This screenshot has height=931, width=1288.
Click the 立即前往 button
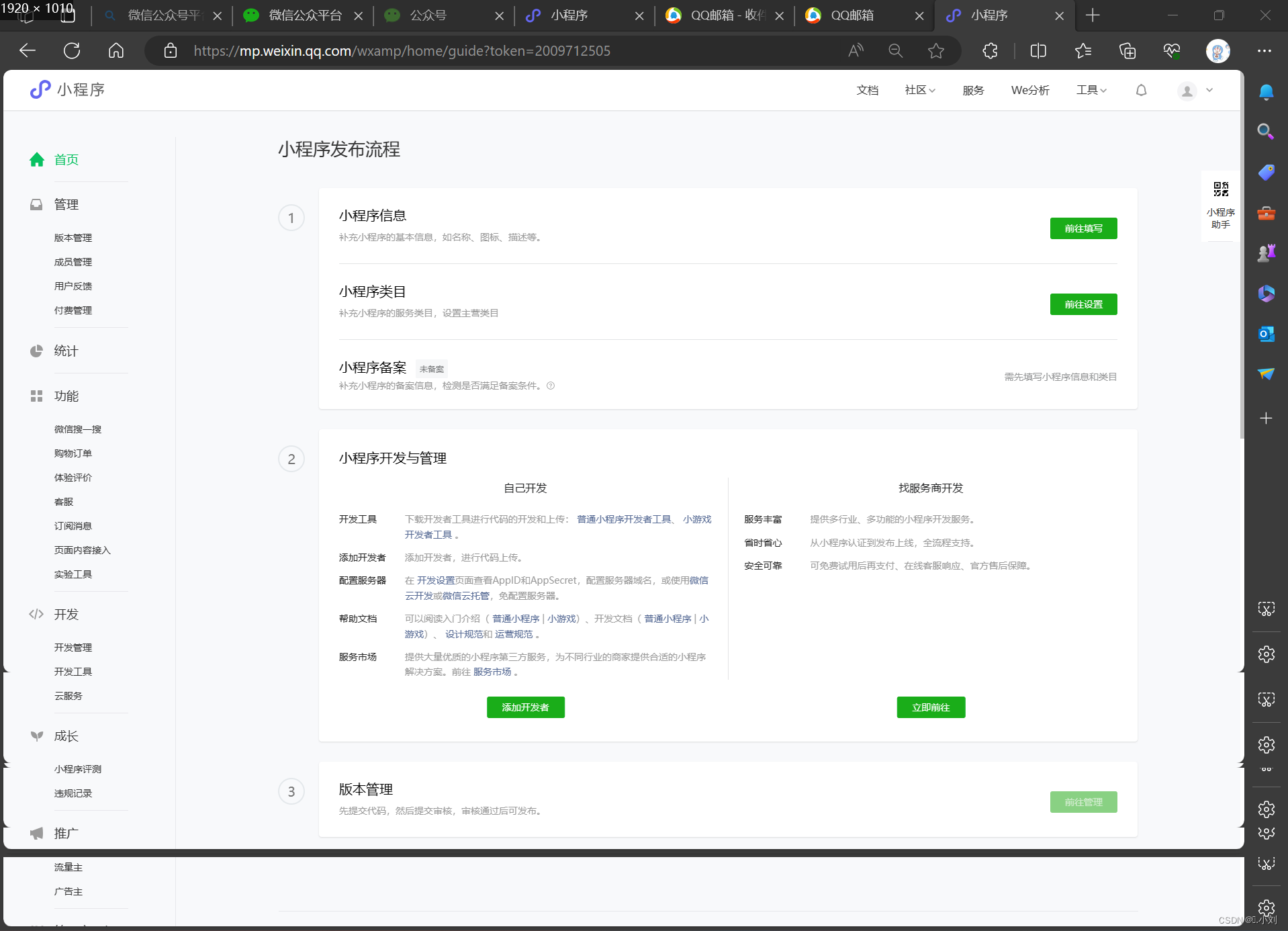[x=931, y=707]
